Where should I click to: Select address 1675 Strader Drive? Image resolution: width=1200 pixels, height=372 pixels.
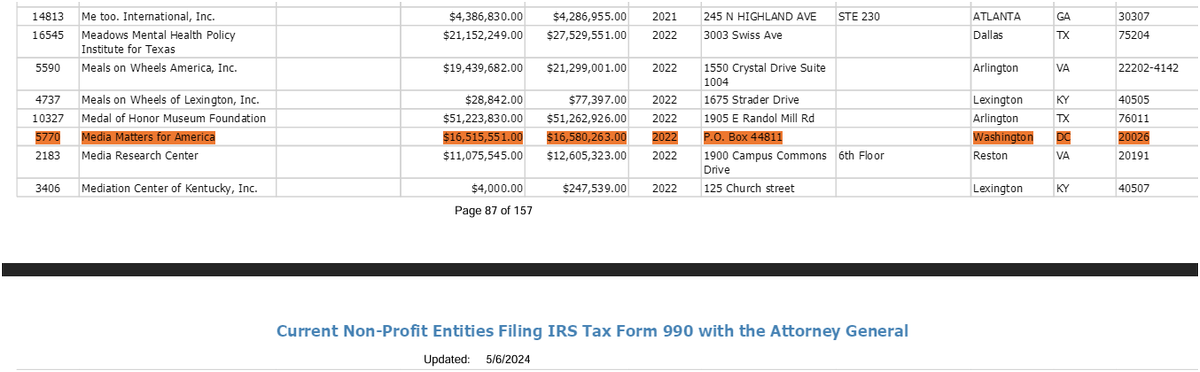pos(752,100)
